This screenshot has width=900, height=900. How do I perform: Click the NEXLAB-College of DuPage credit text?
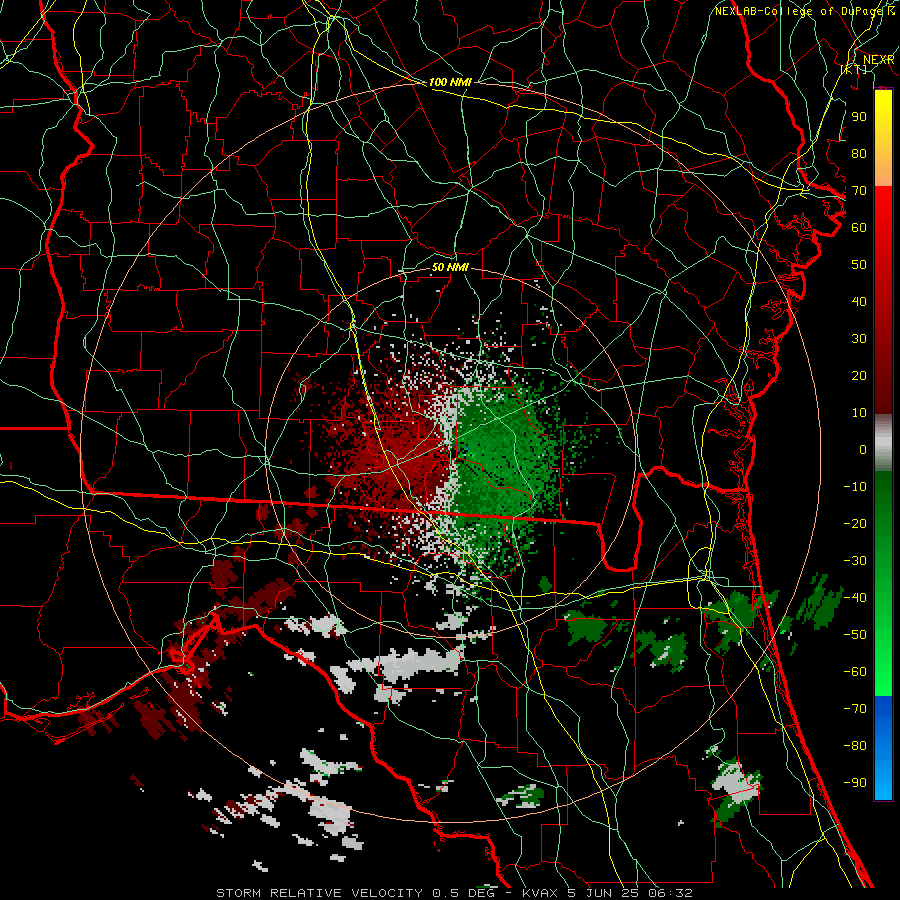(799, 11)
